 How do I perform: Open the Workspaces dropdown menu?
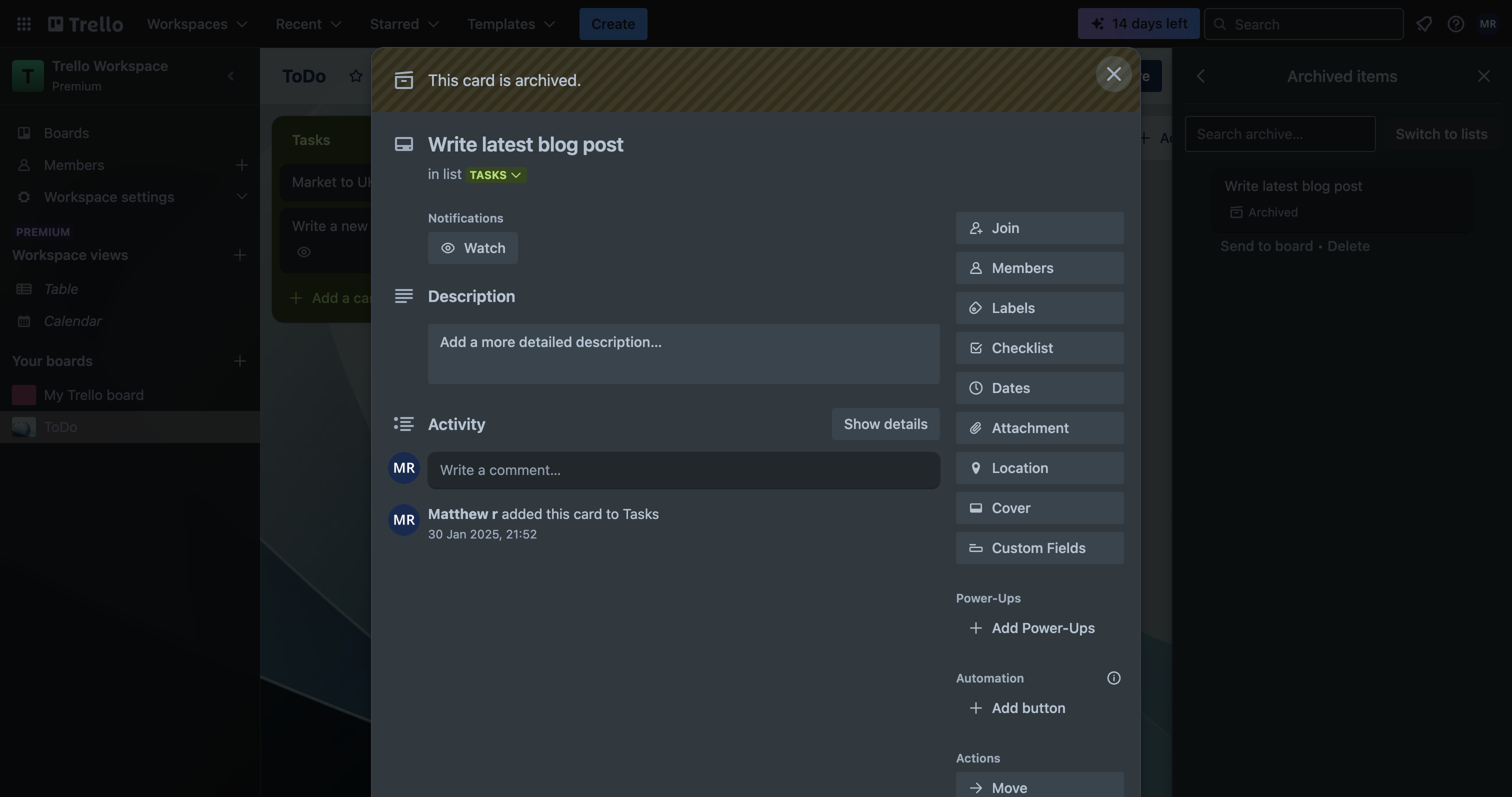pos(197,24)
